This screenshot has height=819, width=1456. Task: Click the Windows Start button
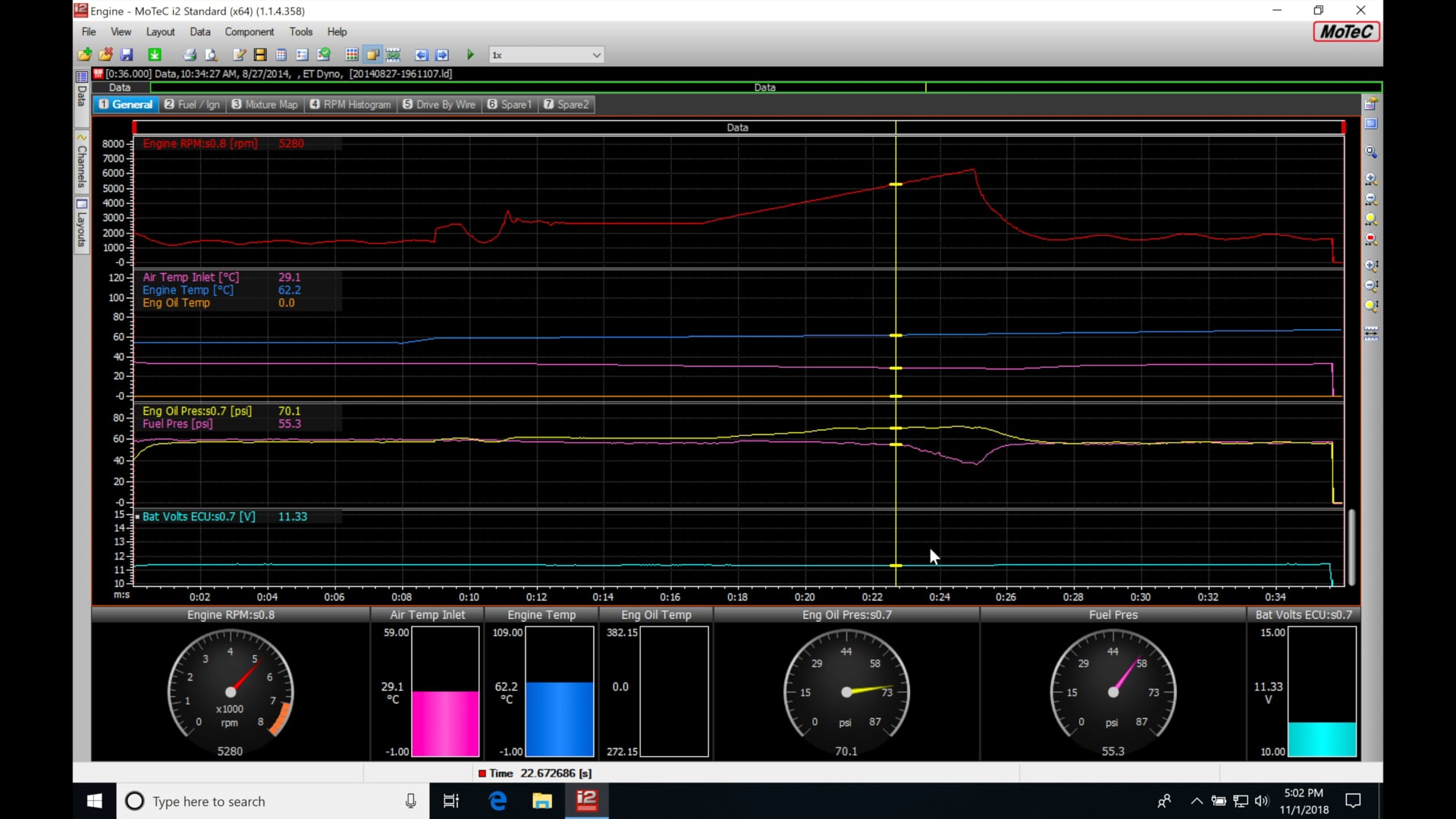coord(93,801)
